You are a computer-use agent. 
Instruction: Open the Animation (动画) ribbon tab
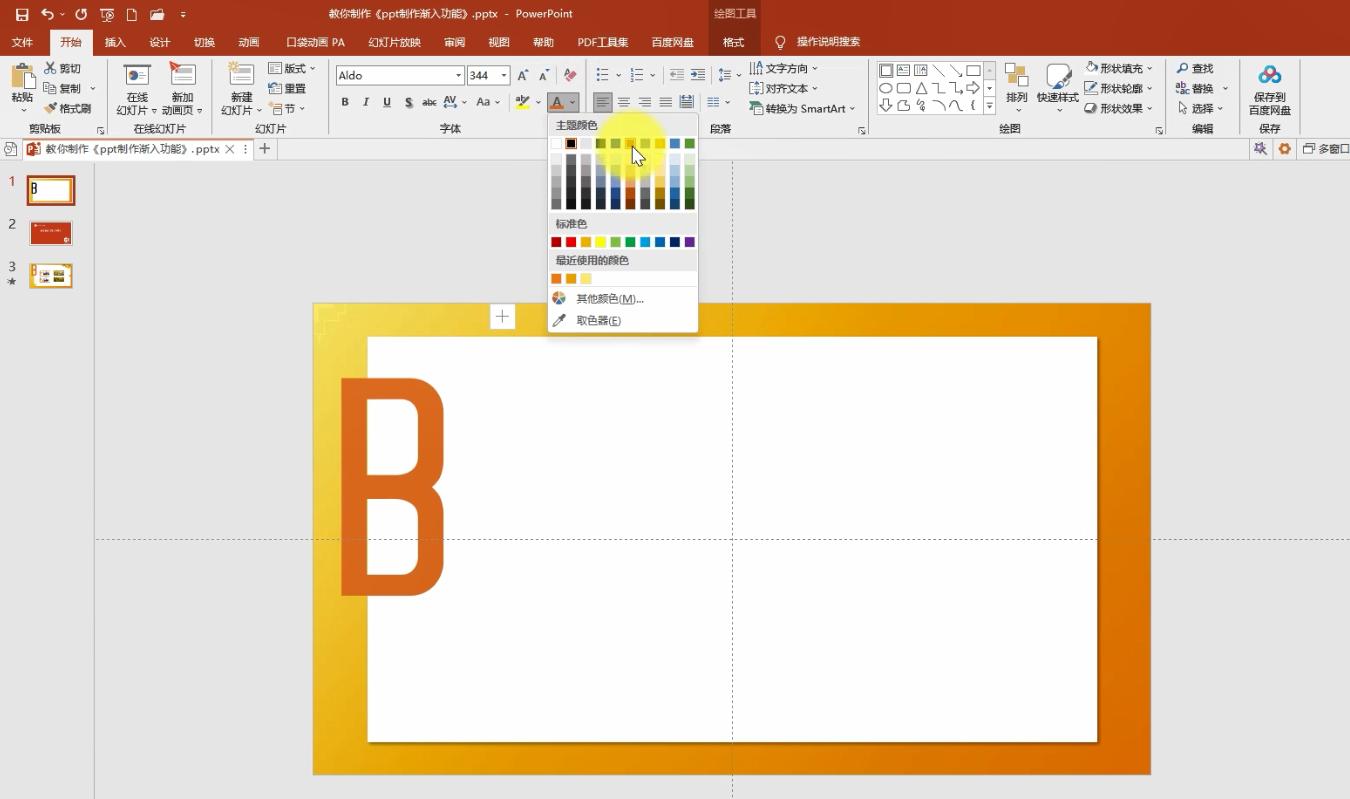pos(249,42)
